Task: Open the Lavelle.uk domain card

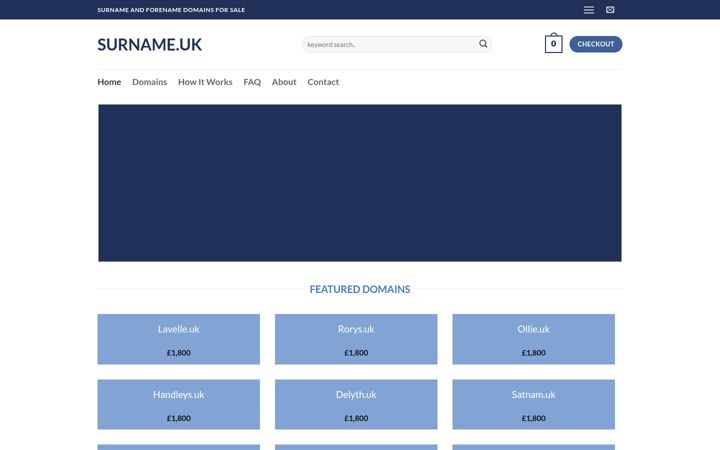Action: pyautogui.click(x=179, y=339)
